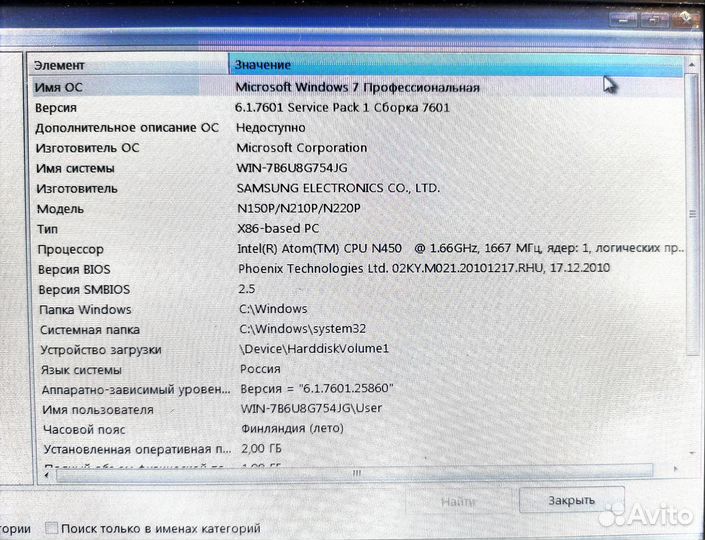Image resolution: width=705 pixels, height=540 pixels.
Task: Click the vertical scrollbar up arrow
Action: pyautogui.click(x=692, y=66)
